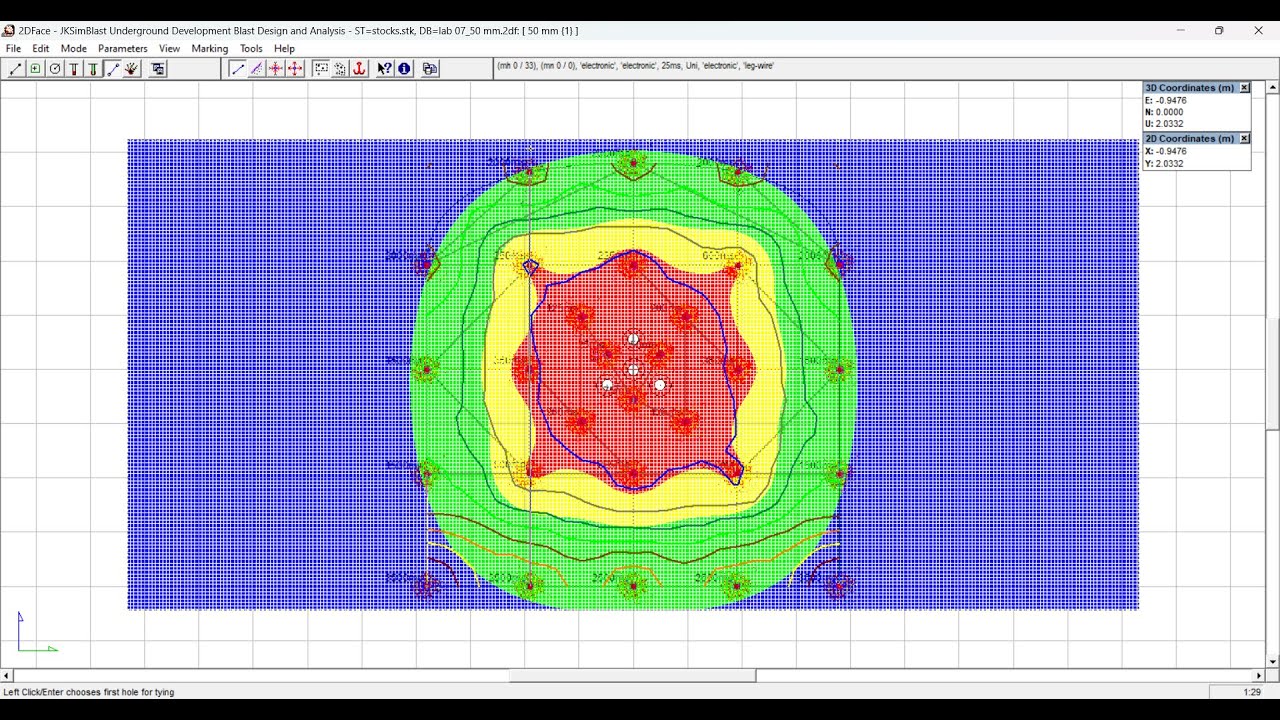Open the blue information icon

click(404, 69)
